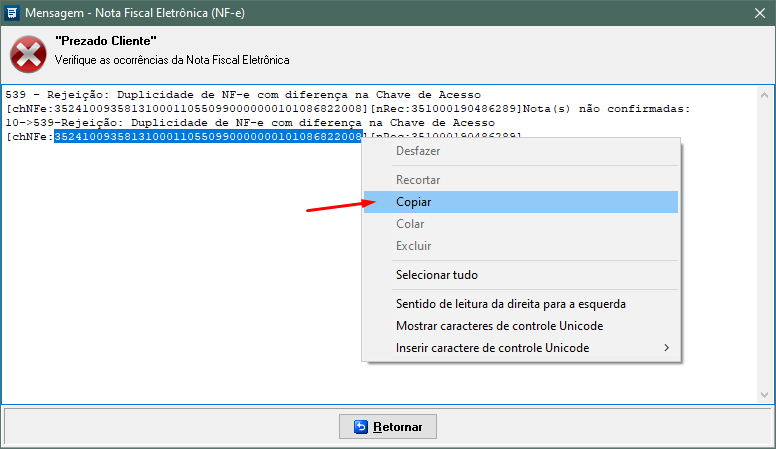
Task: Click Selecionar tudo in the context menu
Action: [x=437, y=275]
